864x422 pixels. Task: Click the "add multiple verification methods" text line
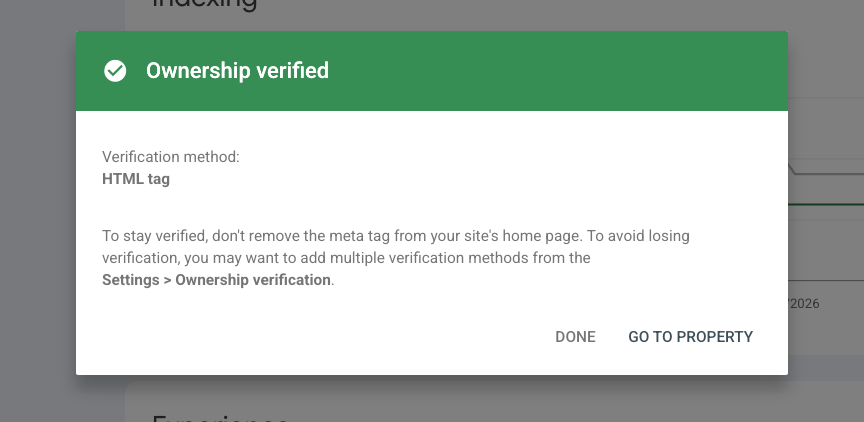click(x=346, y=258)
